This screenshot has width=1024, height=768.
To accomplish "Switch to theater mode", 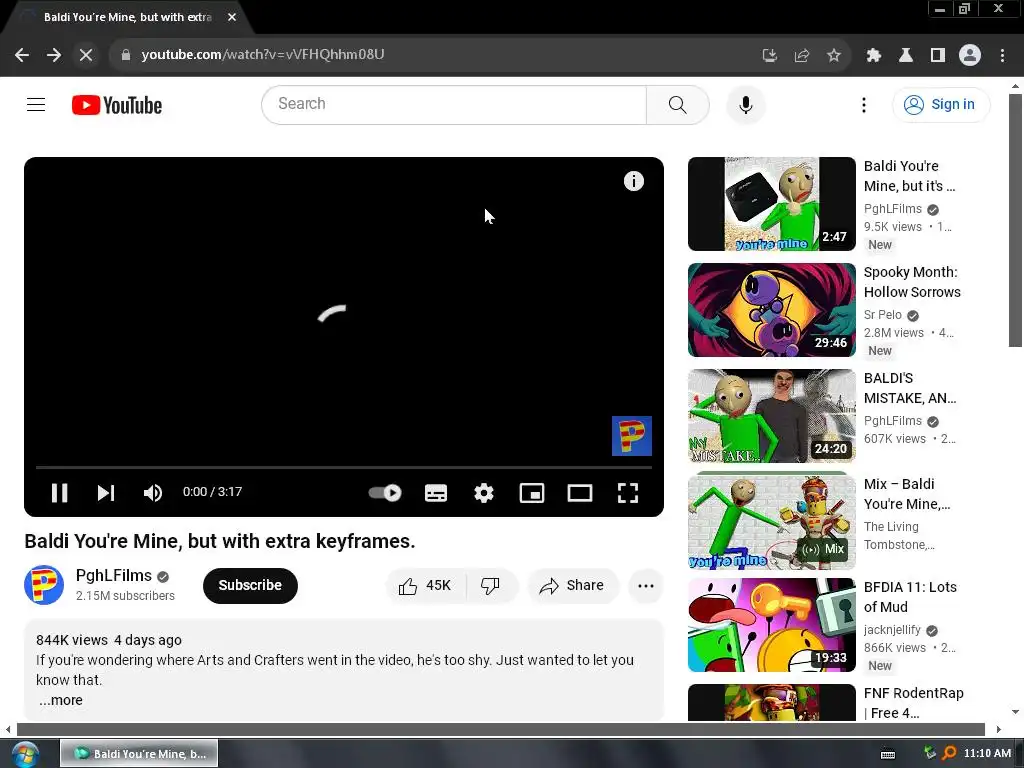I will (x=580, y=492).
